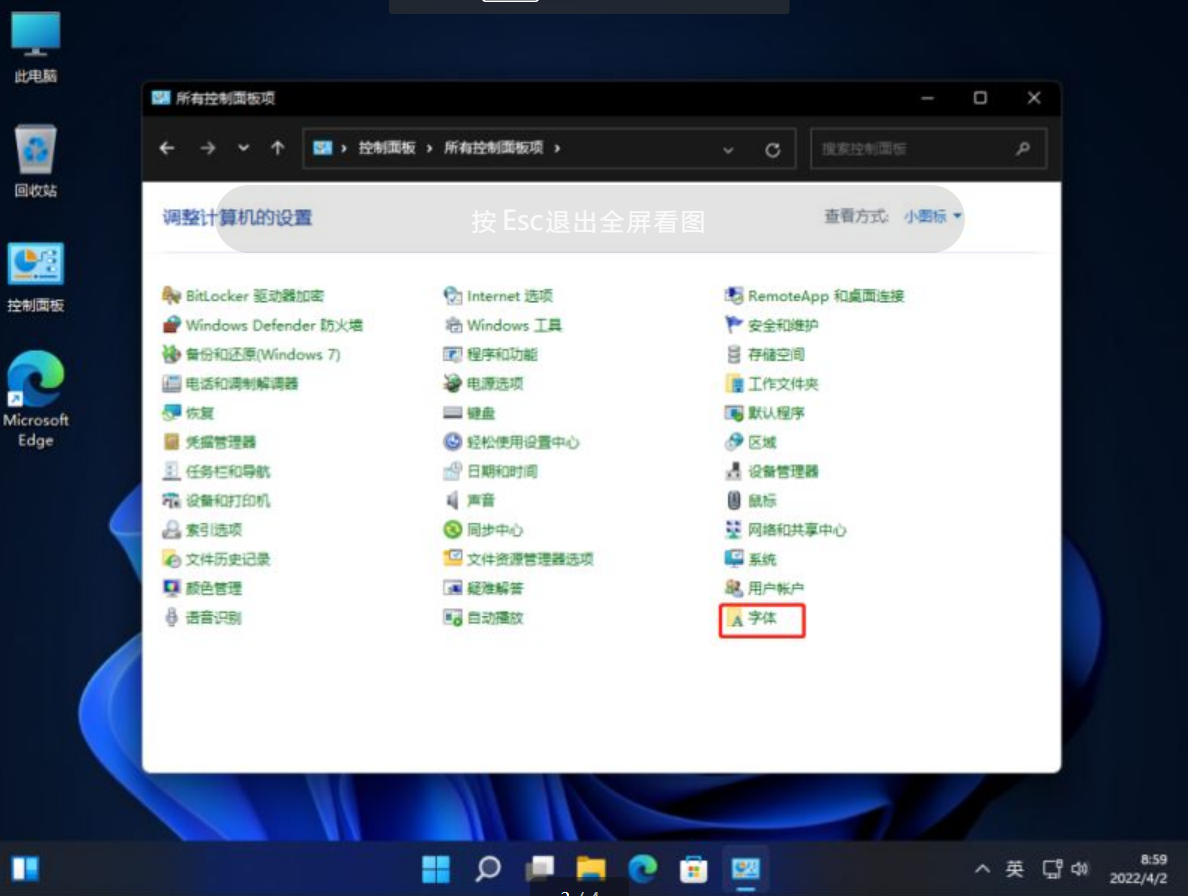Open 颜色管理 item
Screen dimensions: 1188x896
(x=202, y=588)
